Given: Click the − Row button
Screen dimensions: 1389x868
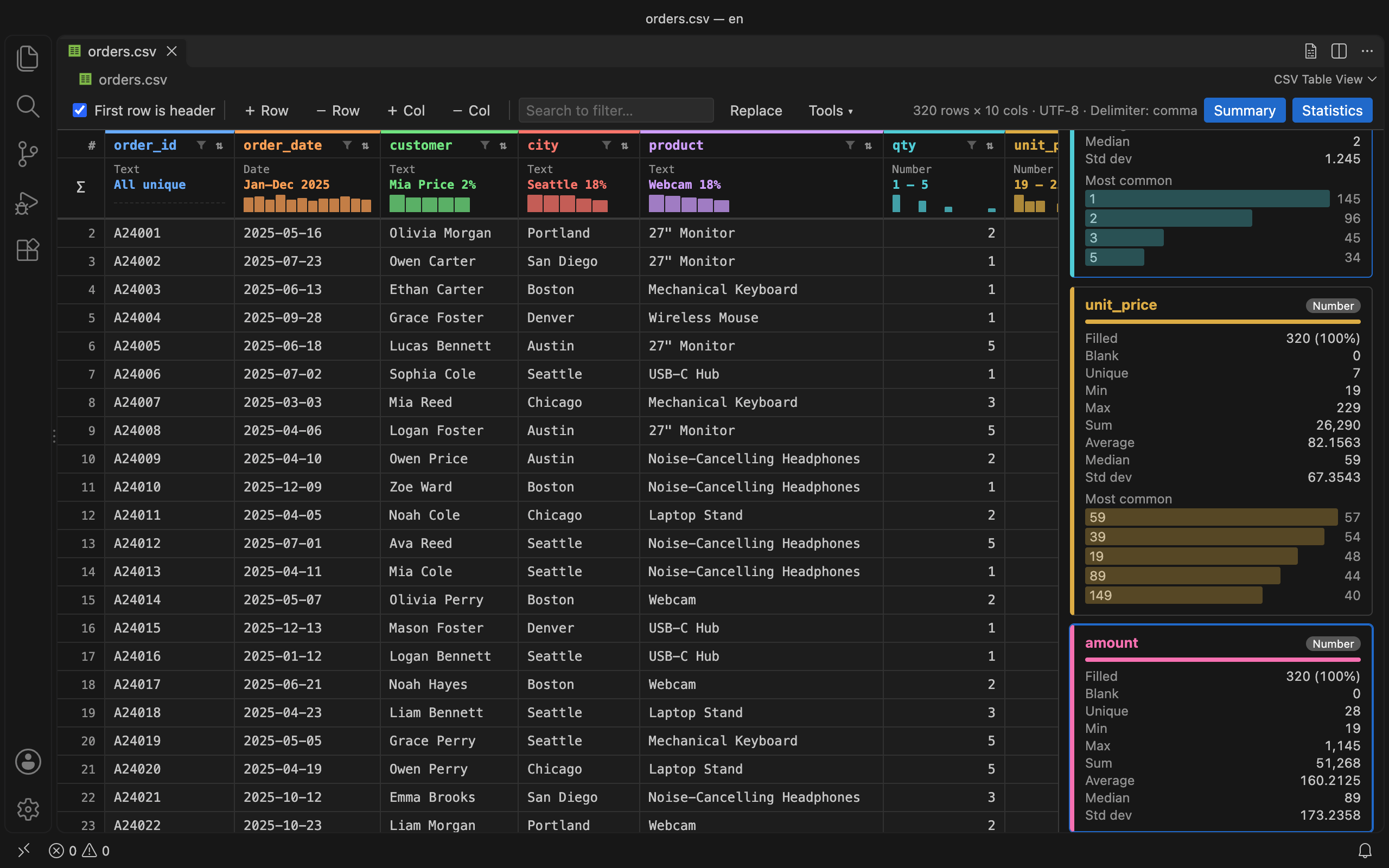Looking at the screenshot, I should tap(337, 110).
